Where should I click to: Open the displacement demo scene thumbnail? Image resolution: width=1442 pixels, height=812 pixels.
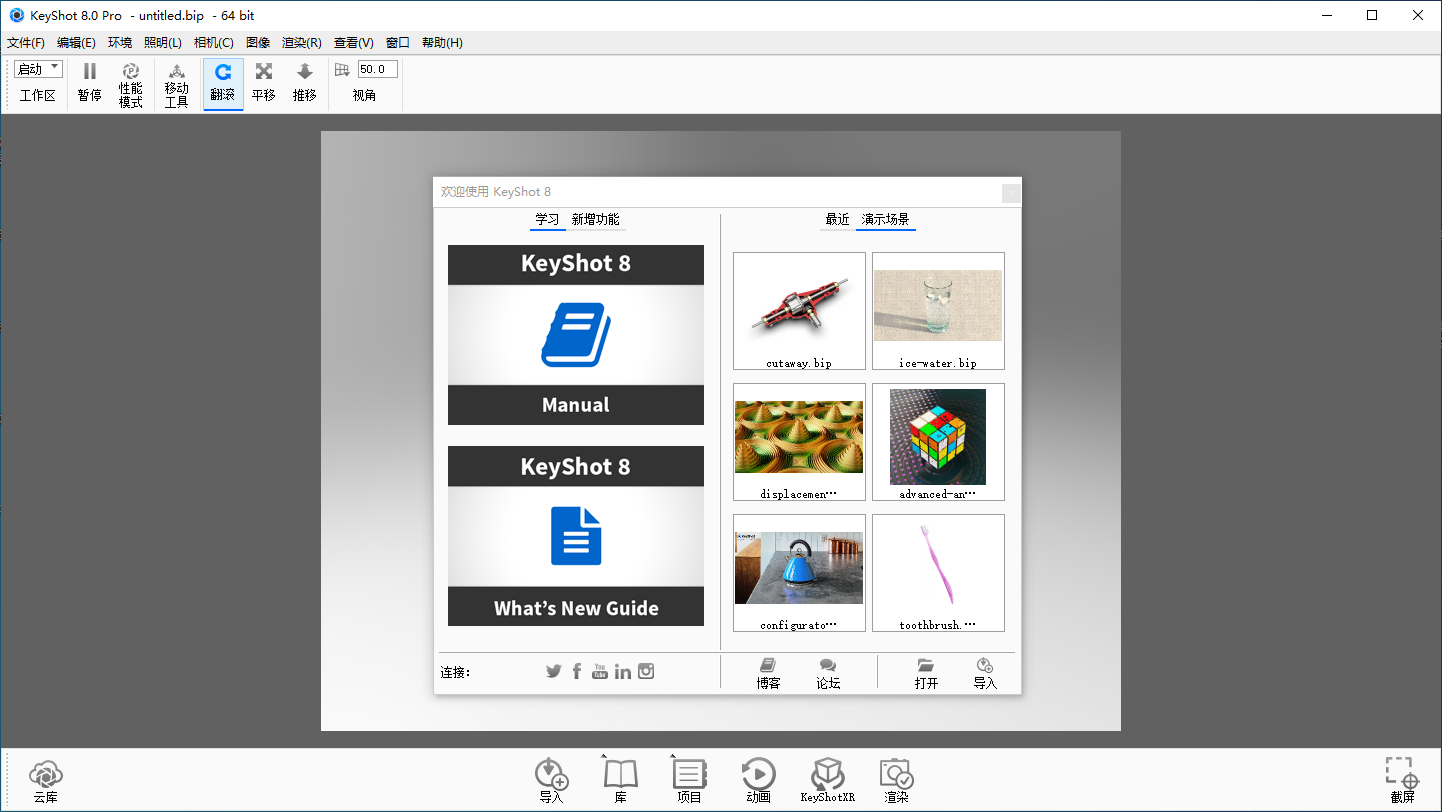[799, 442]
